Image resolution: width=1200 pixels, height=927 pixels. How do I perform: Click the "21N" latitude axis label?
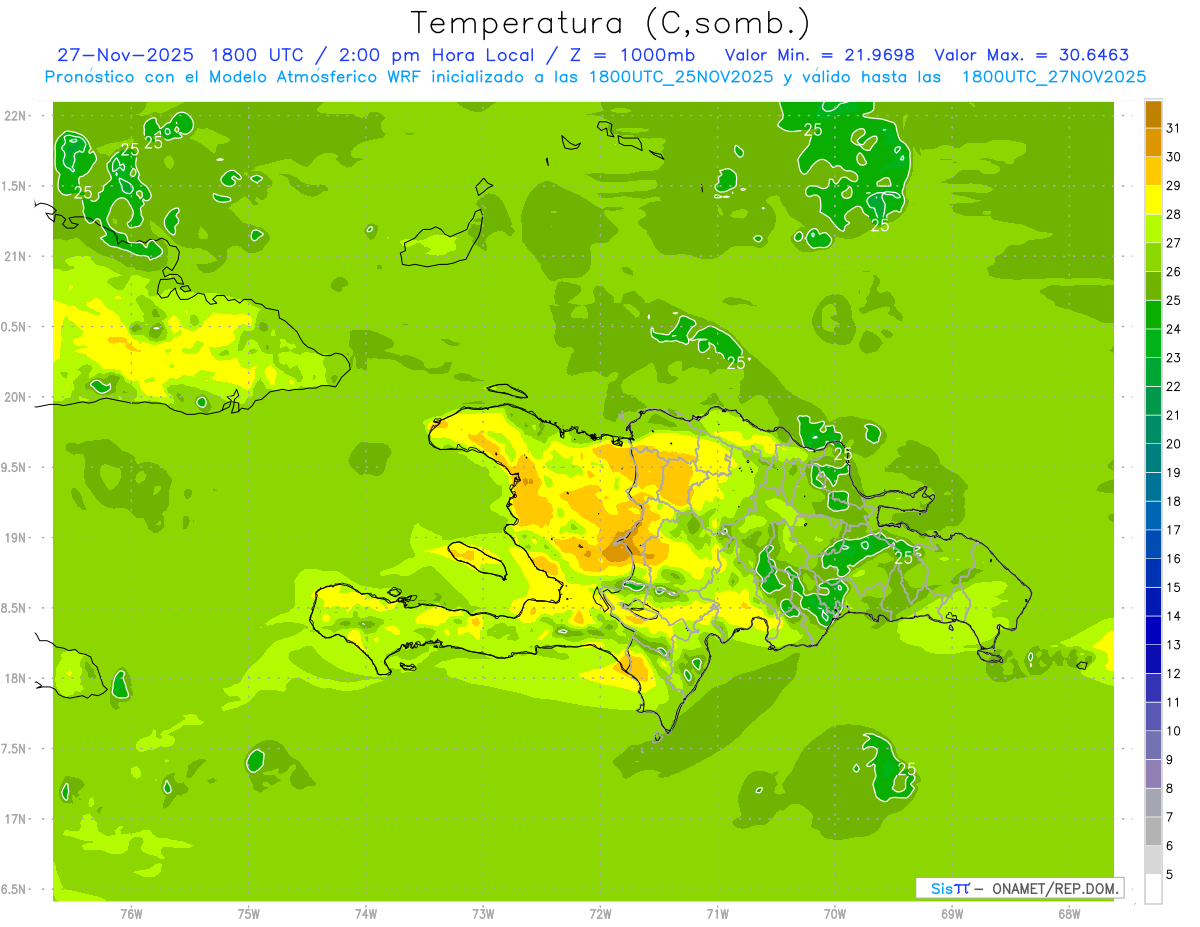point(17,256)
